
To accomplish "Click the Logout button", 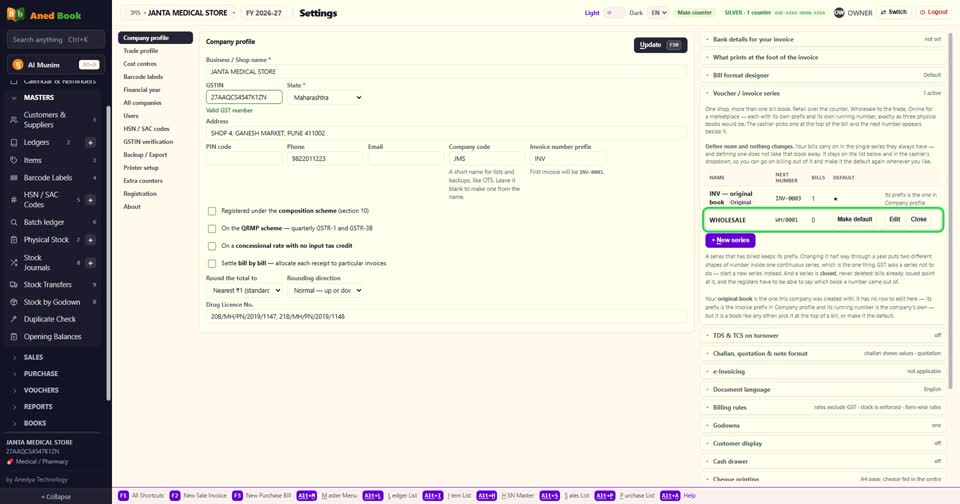I will click(934, 12).
